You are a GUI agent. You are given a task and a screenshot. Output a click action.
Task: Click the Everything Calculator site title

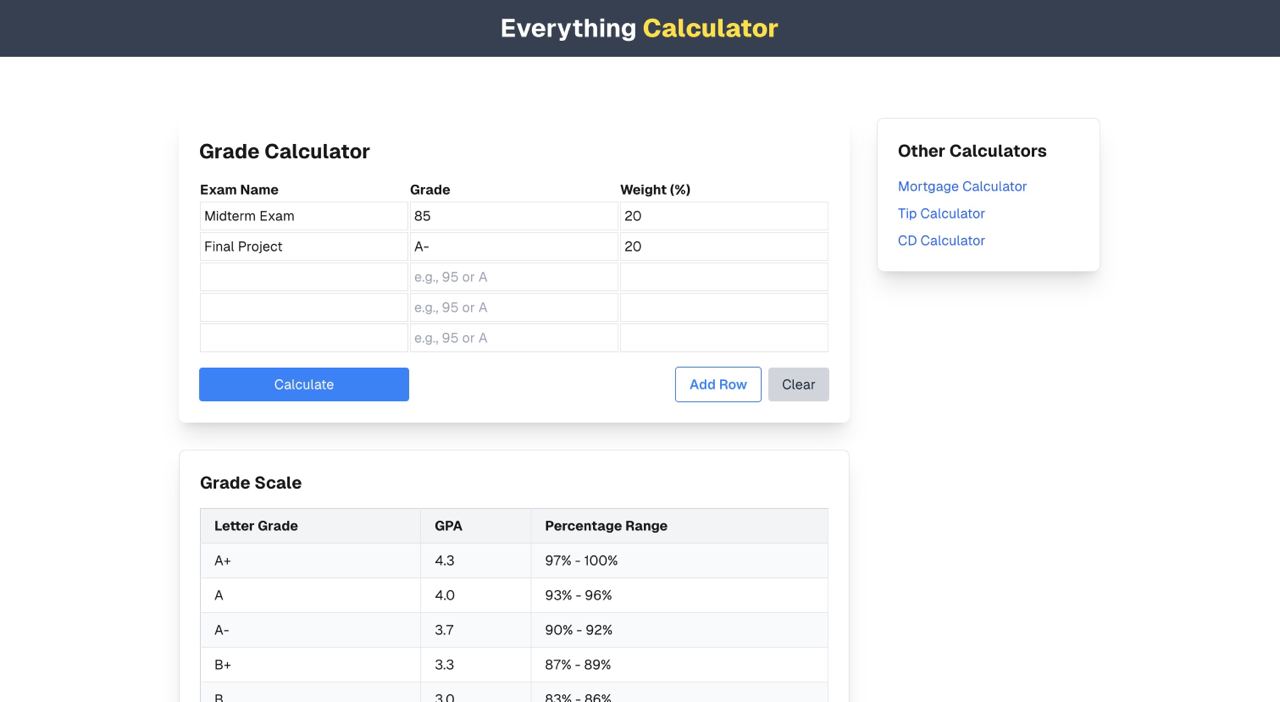(x=639, y=28)
